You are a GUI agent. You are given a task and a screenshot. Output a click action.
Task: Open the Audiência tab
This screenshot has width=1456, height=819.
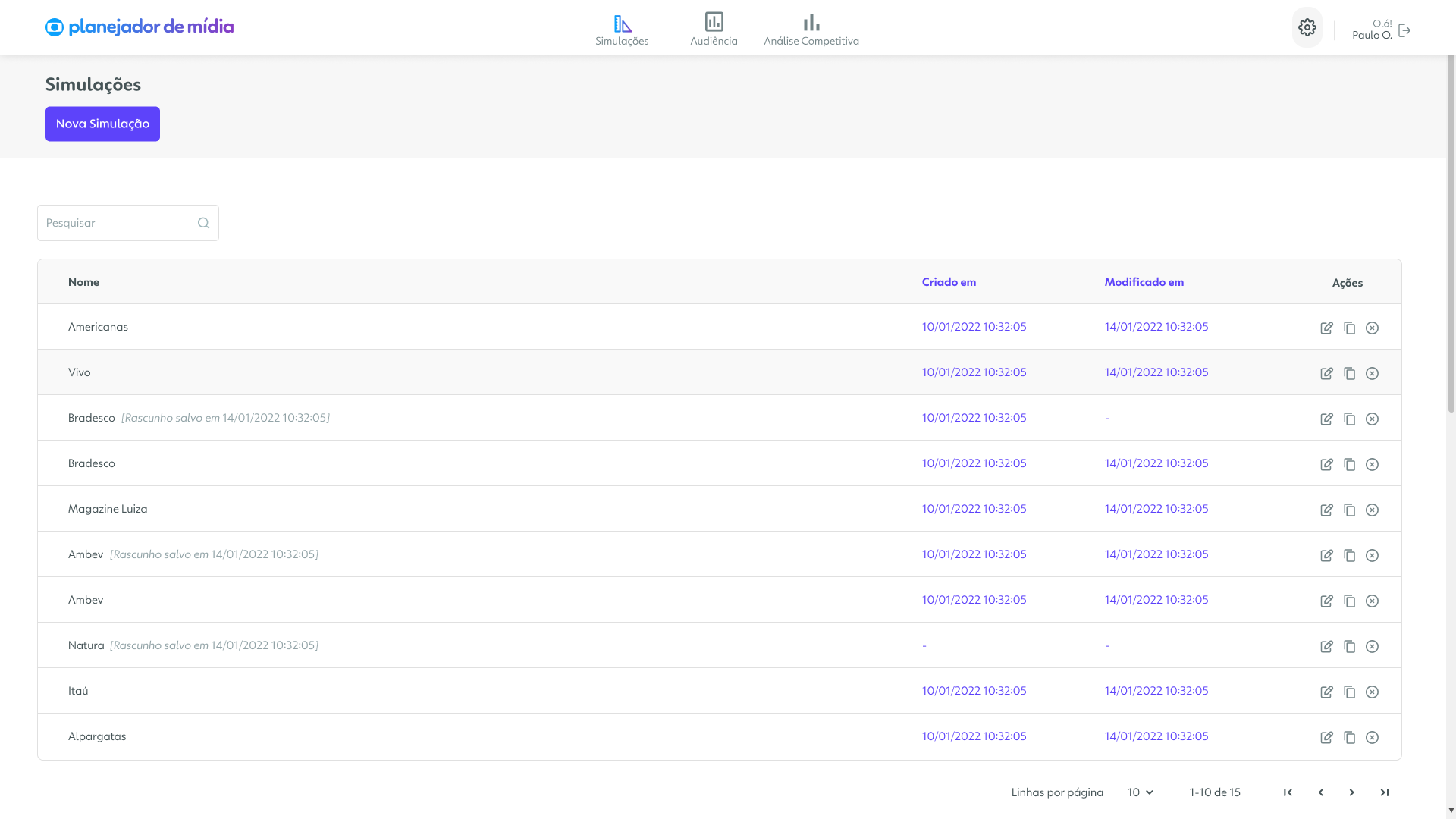pyautogui.click(x=714, y=30)
